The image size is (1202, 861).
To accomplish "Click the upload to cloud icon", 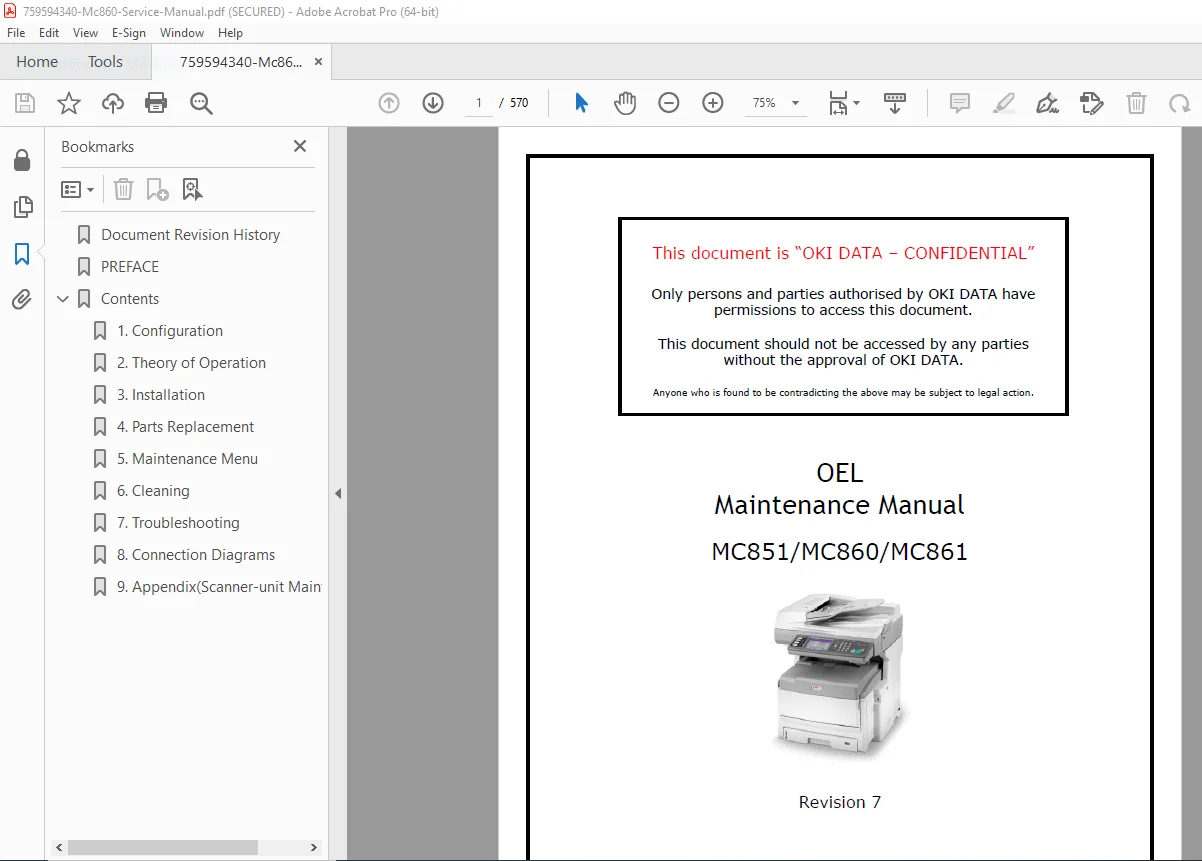I will pos(113,103).
